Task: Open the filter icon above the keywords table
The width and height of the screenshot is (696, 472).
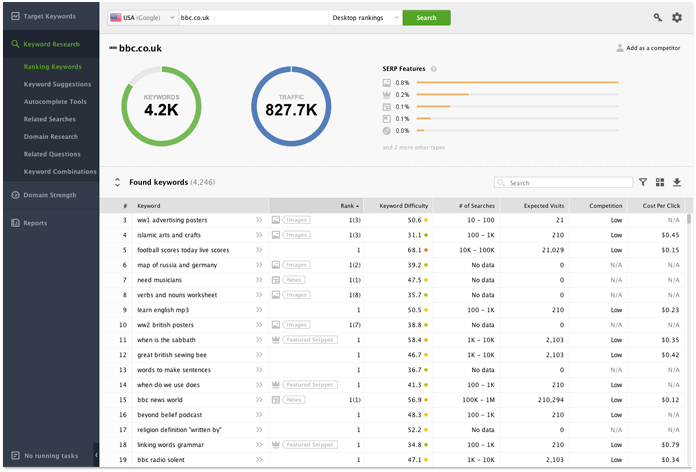Action: [x=642, y=183]
